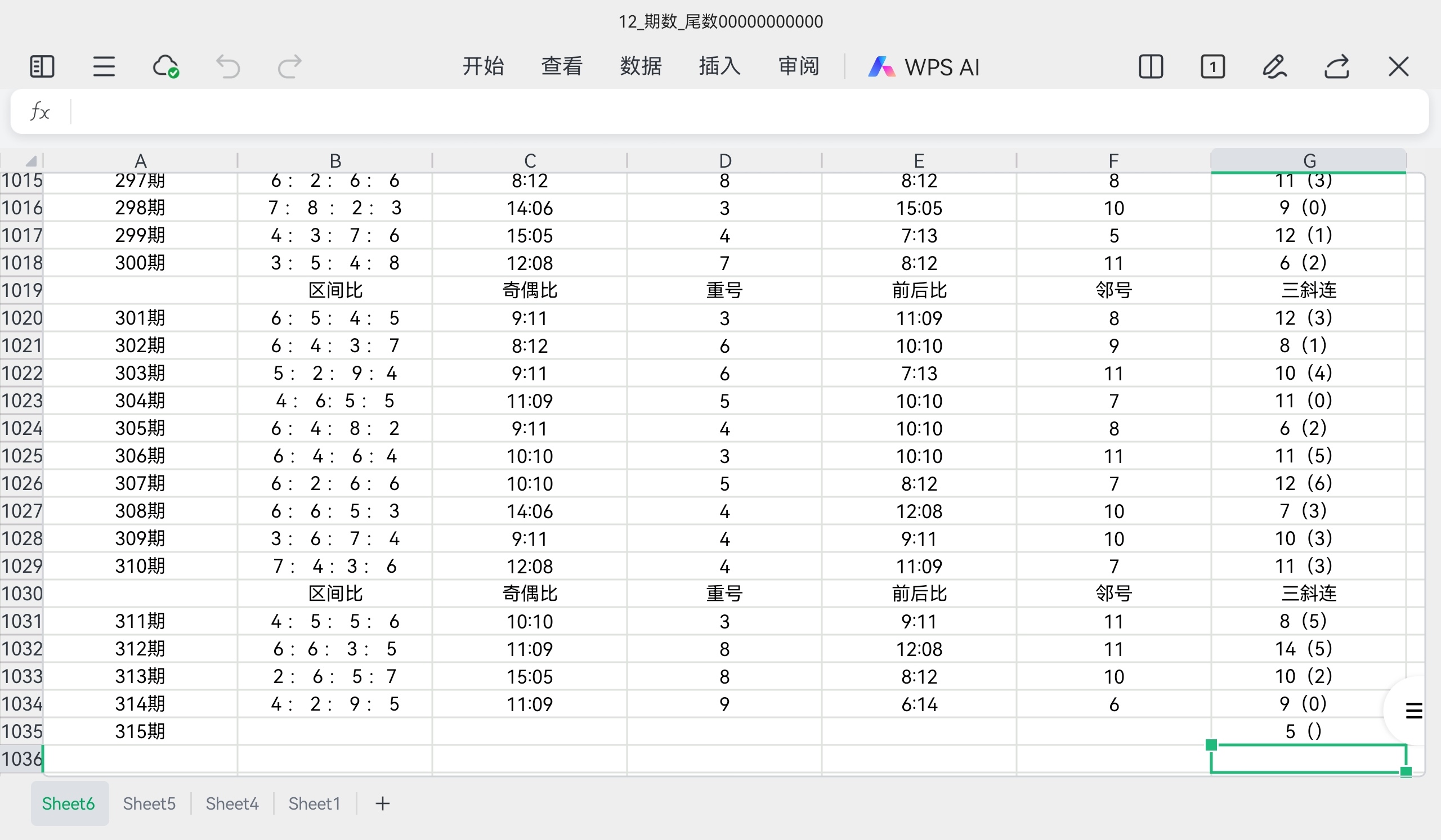This screenshot has width=1441, height=840.
Task: Add a new sheet with plus button
Action: (x=383, y=803)
